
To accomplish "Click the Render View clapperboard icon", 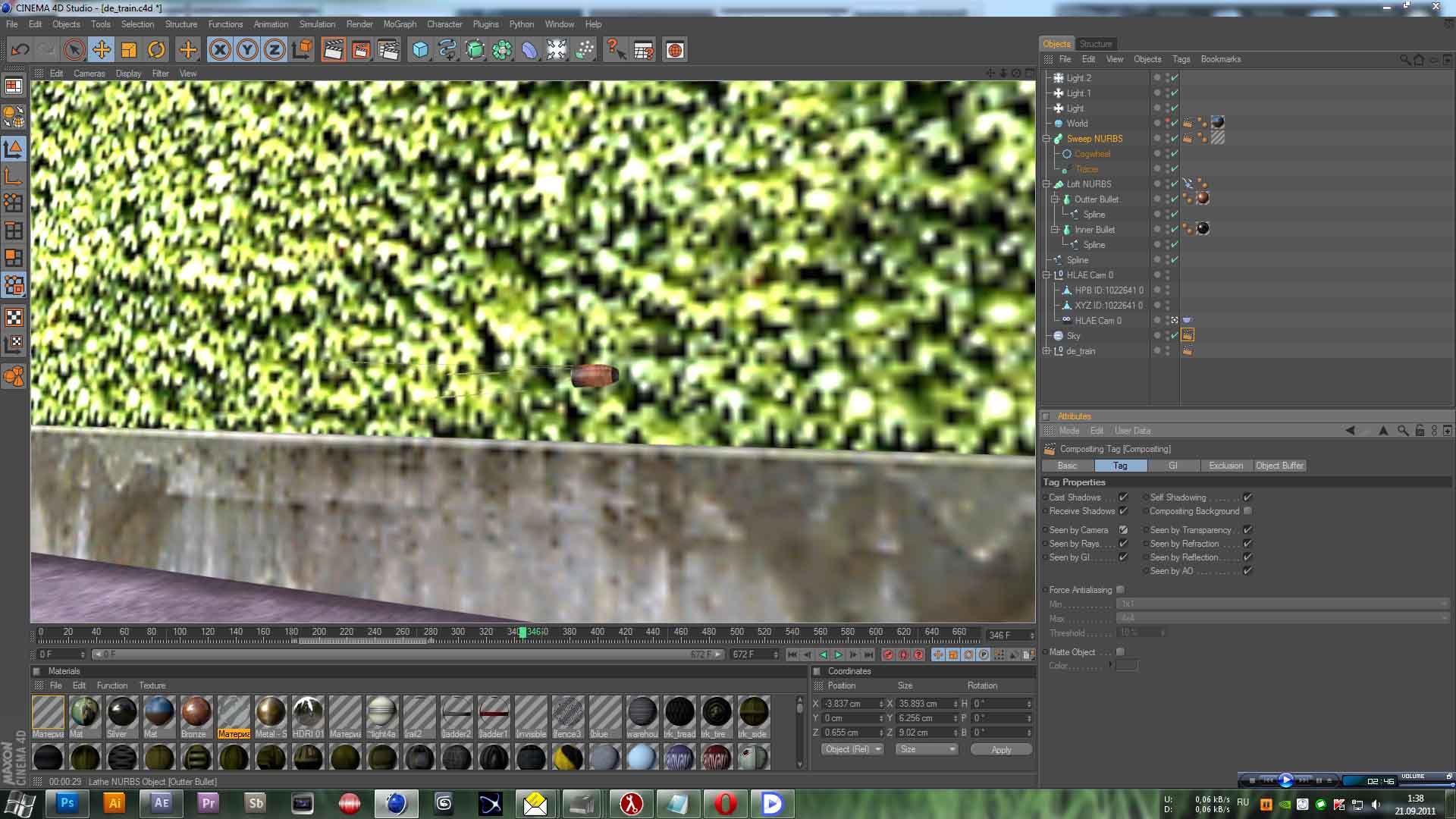I will (333, 50).
